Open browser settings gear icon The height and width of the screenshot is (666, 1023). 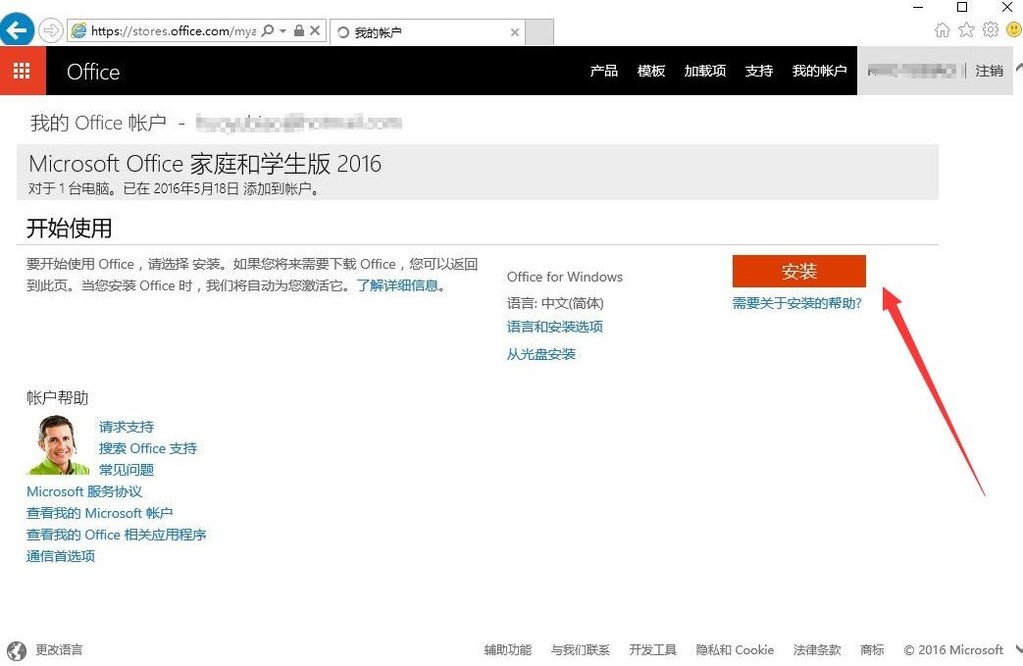pyautogui.click(x=990, y=30)
